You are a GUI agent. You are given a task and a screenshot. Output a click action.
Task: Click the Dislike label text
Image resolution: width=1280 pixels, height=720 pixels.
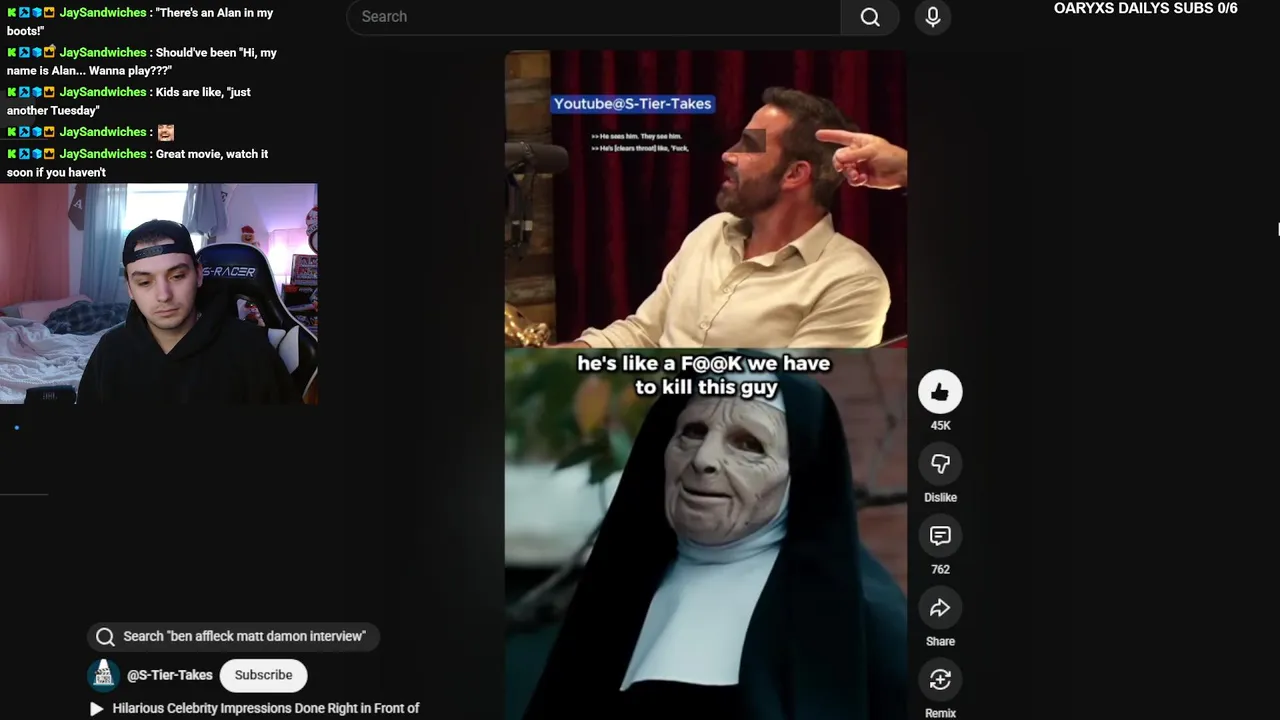click(940, 497)
